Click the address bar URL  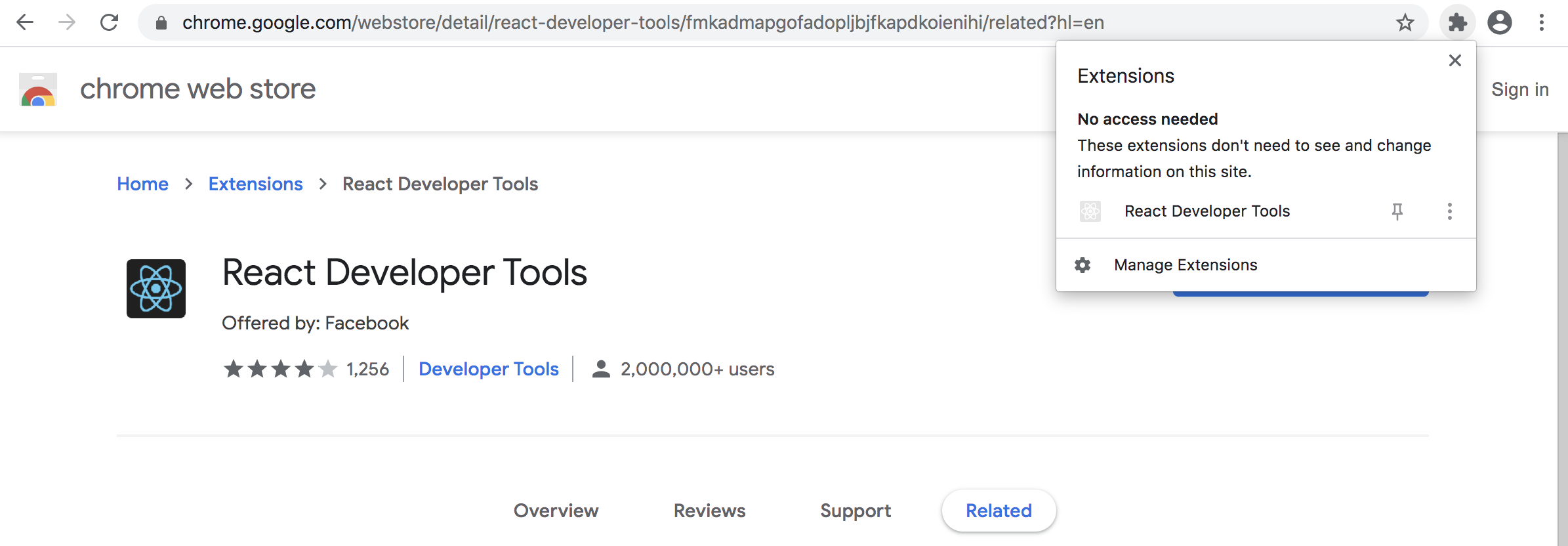643,23
